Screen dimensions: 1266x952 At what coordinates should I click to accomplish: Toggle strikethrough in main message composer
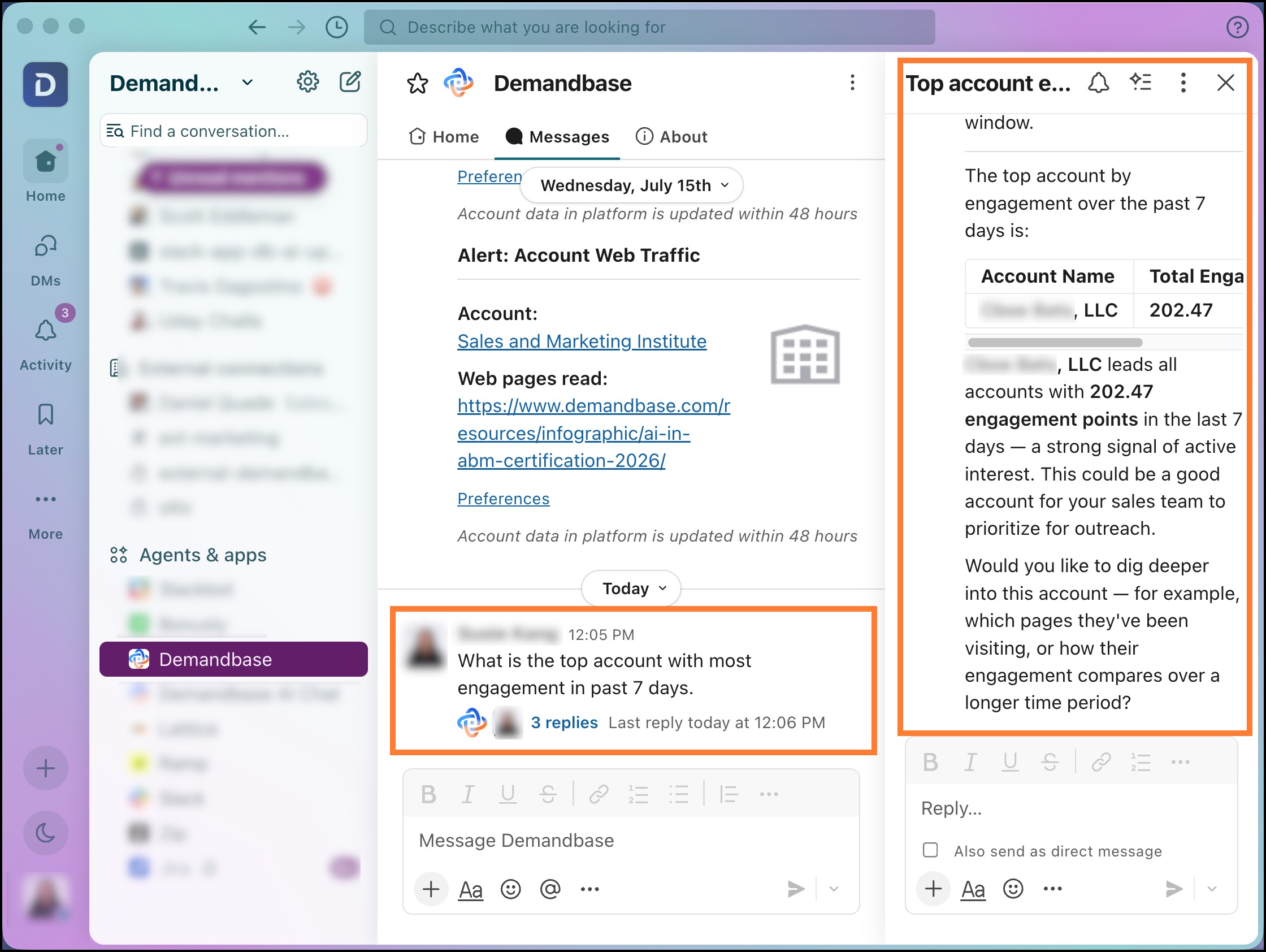click(x=548, y=794)
